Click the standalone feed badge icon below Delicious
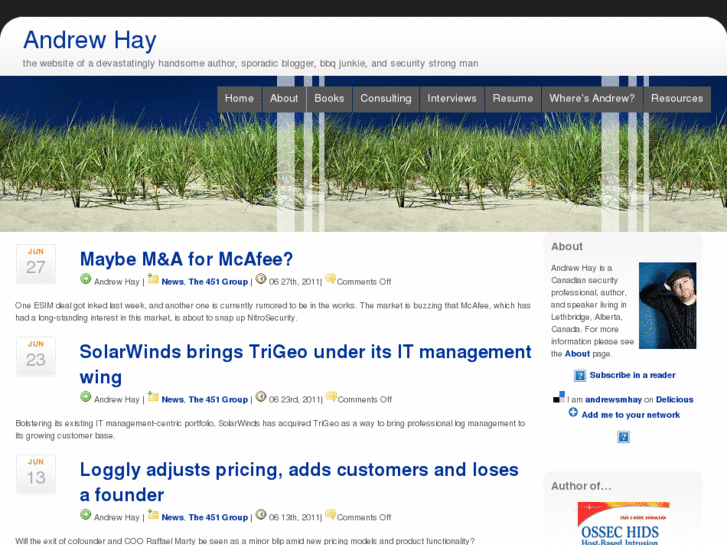Screen dimensions: 727x545 click(x=624, y=437)
